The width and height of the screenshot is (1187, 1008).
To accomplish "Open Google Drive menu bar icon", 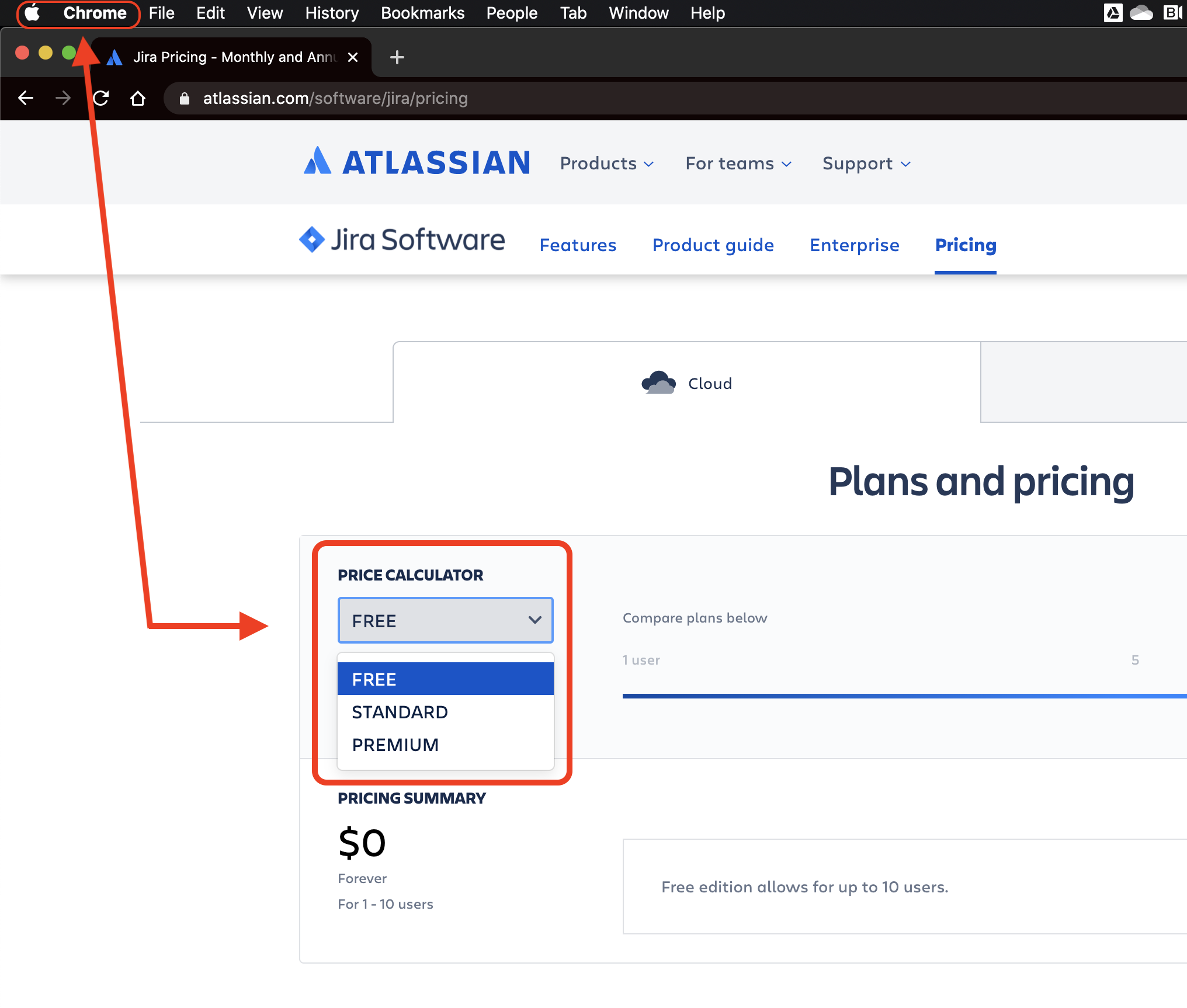I will pyautogui.click(x=1113, y=13).
